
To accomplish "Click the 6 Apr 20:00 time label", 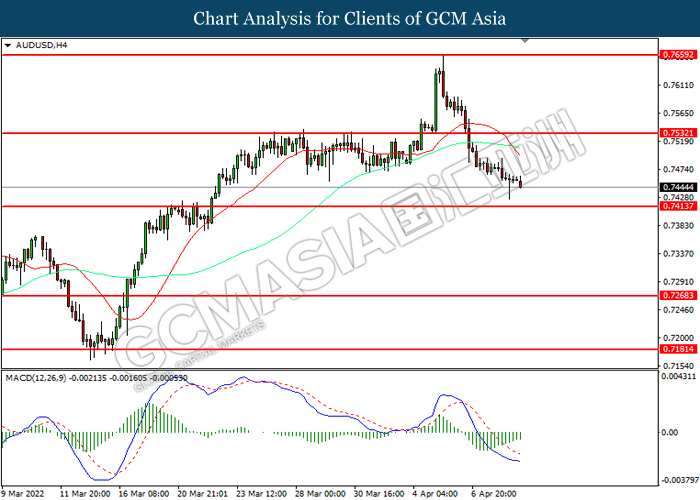I will pos(494,493).
